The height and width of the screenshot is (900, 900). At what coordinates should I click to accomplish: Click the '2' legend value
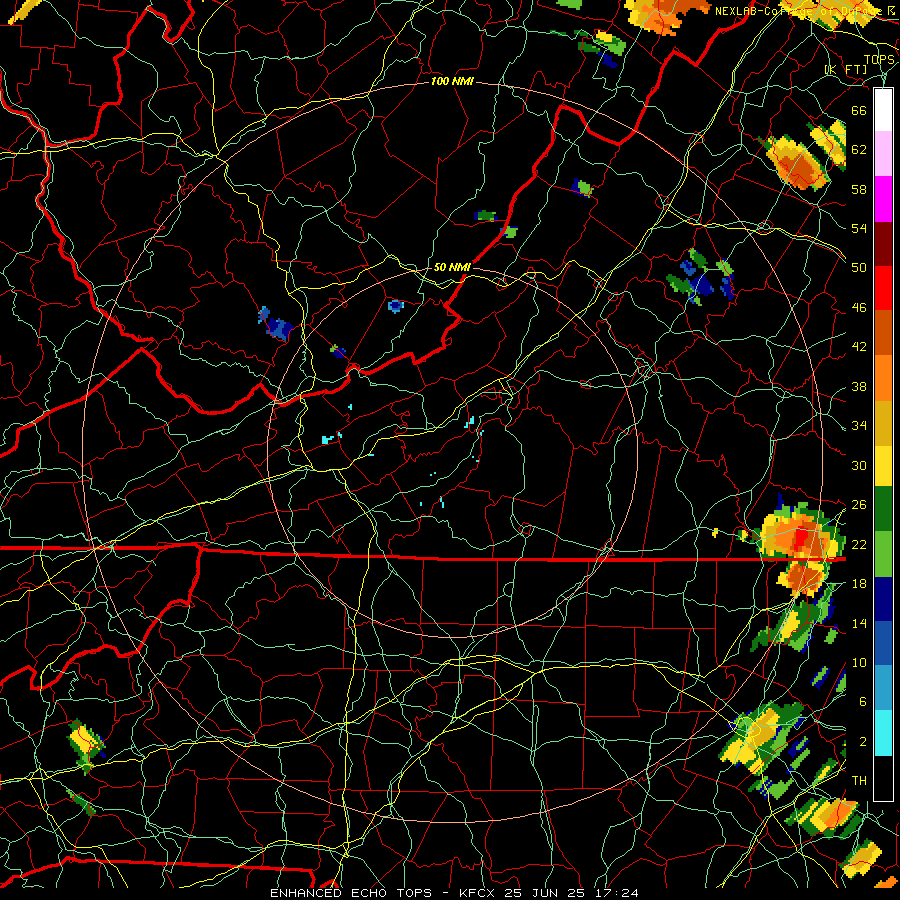(863, 742)
